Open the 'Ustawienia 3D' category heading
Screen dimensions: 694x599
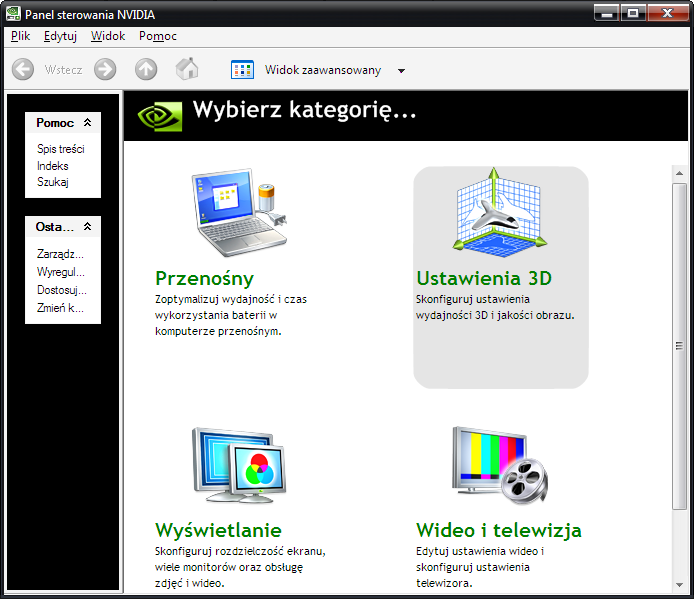click(x=484, y=278)
